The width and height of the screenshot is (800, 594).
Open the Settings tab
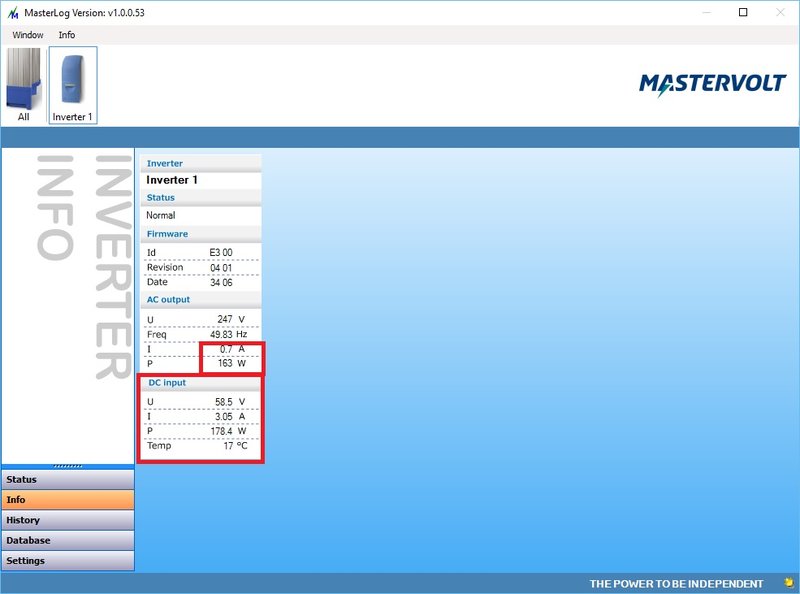[68, 560]
